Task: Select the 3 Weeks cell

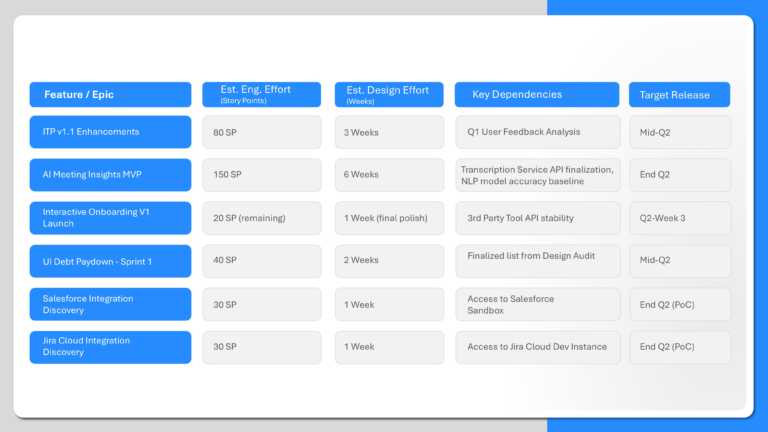Action: point(389,132)
